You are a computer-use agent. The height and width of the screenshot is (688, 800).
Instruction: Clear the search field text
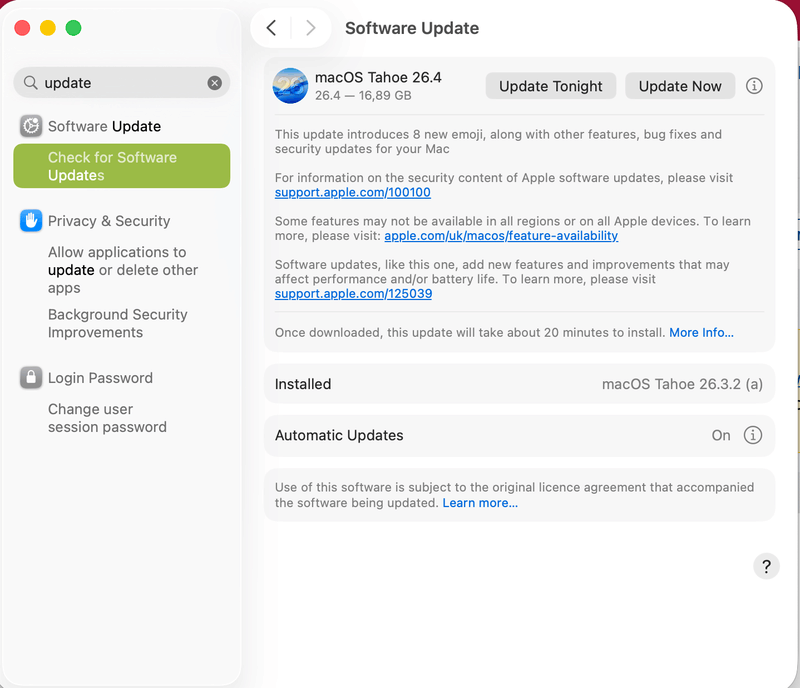(x=214, y=83)
